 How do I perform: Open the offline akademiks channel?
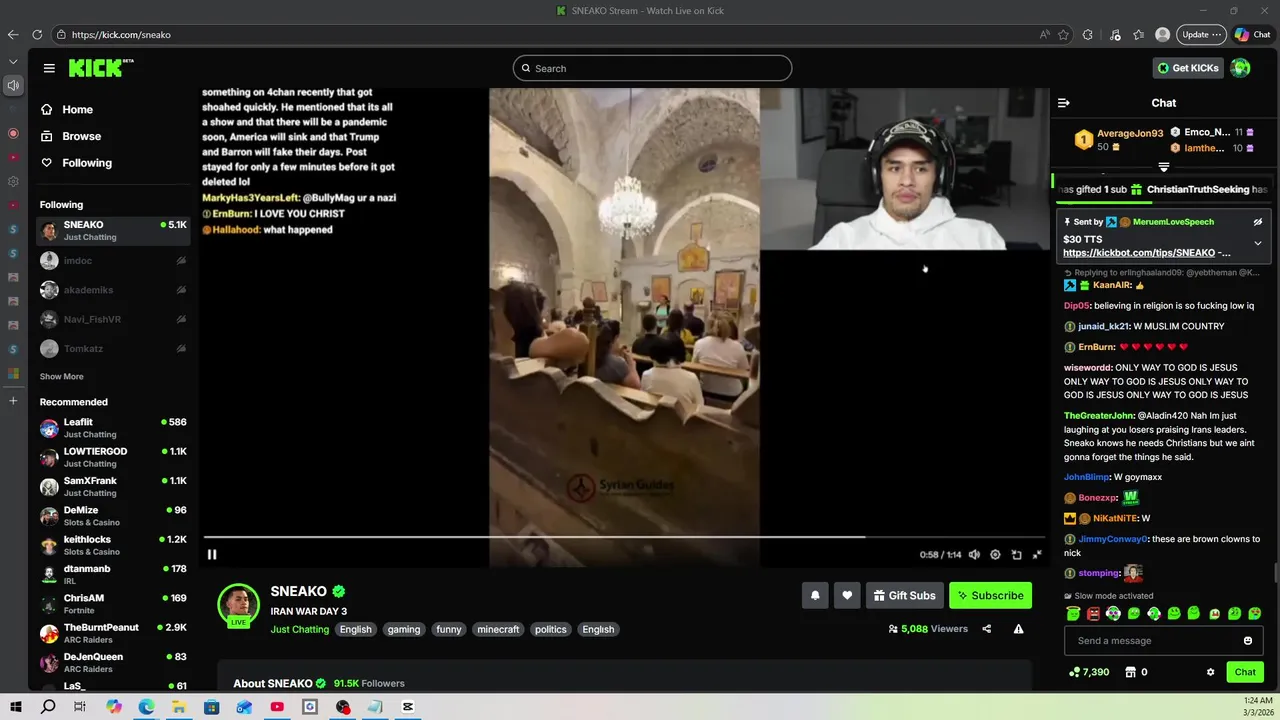tap(113, 290)
